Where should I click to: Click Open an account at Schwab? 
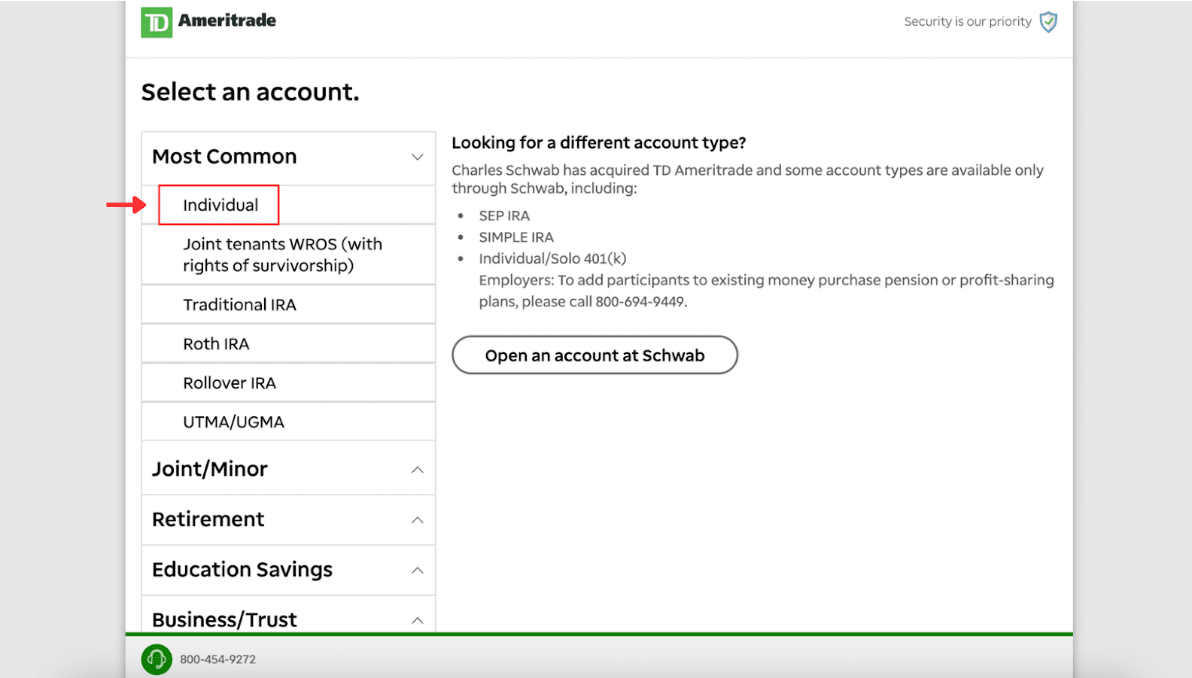coord(594,355)
